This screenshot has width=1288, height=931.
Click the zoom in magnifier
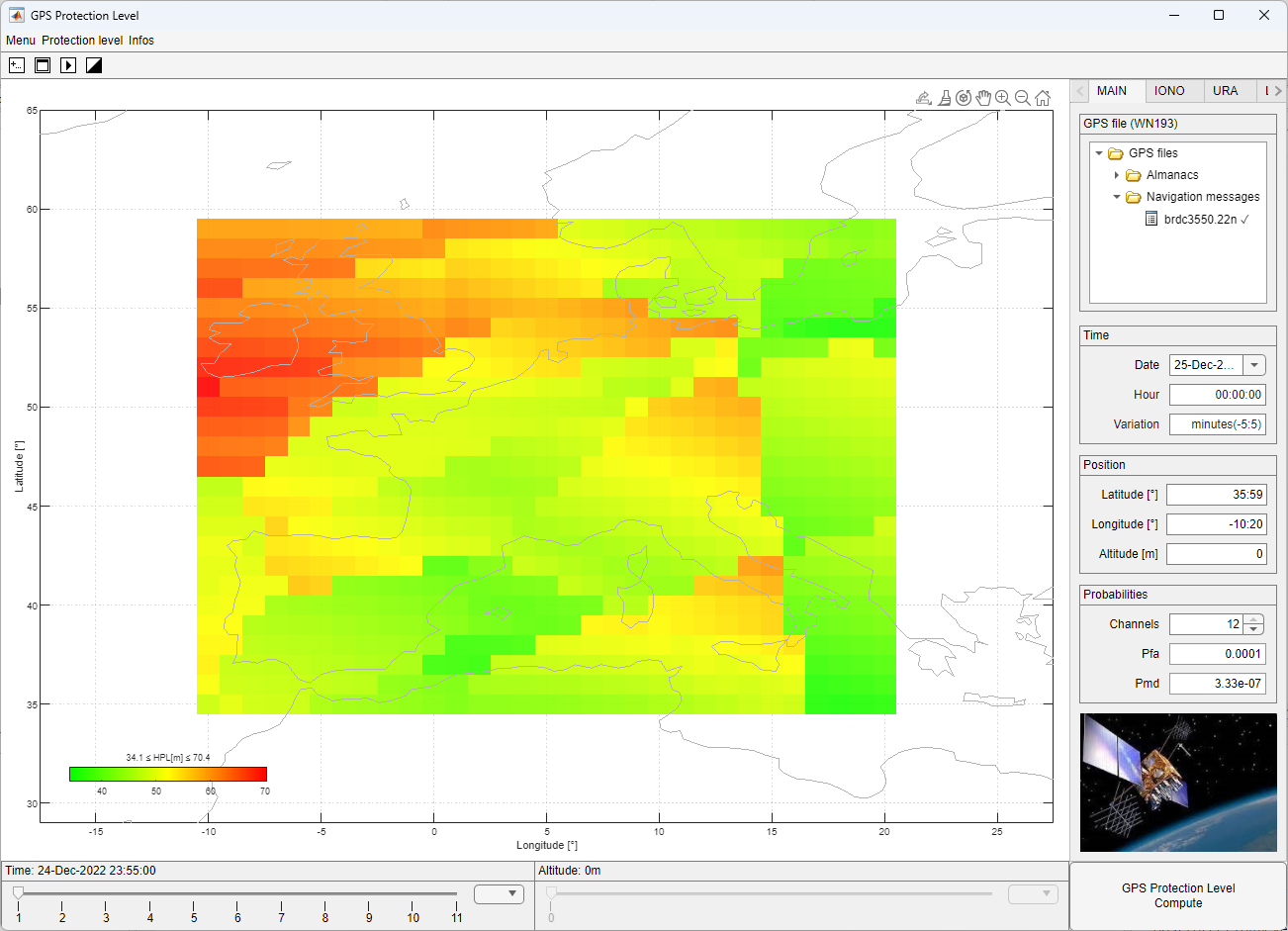point(1003,97)
